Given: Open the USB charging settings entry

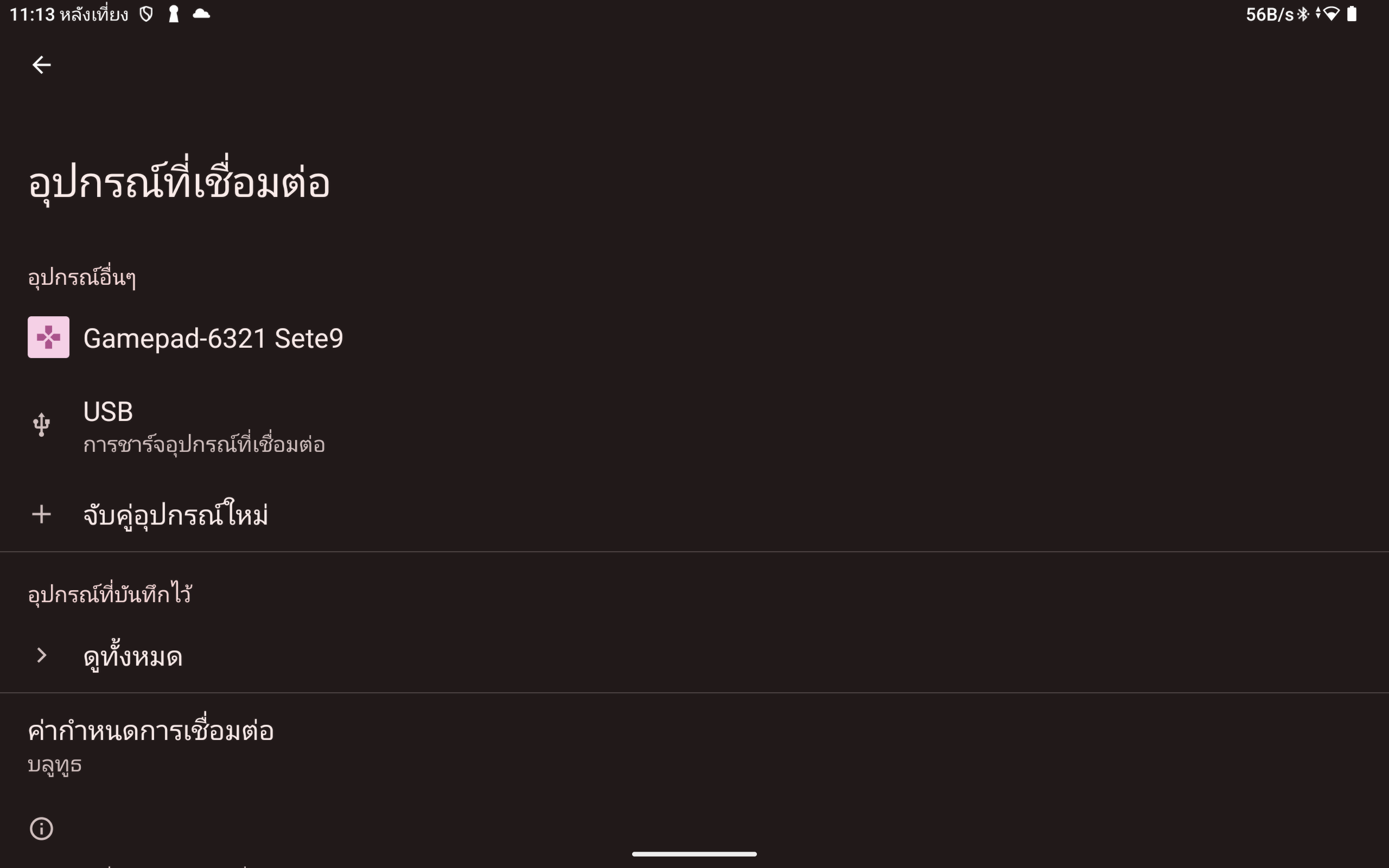Looking at the screenshot, I should click(x=204, y=427).
